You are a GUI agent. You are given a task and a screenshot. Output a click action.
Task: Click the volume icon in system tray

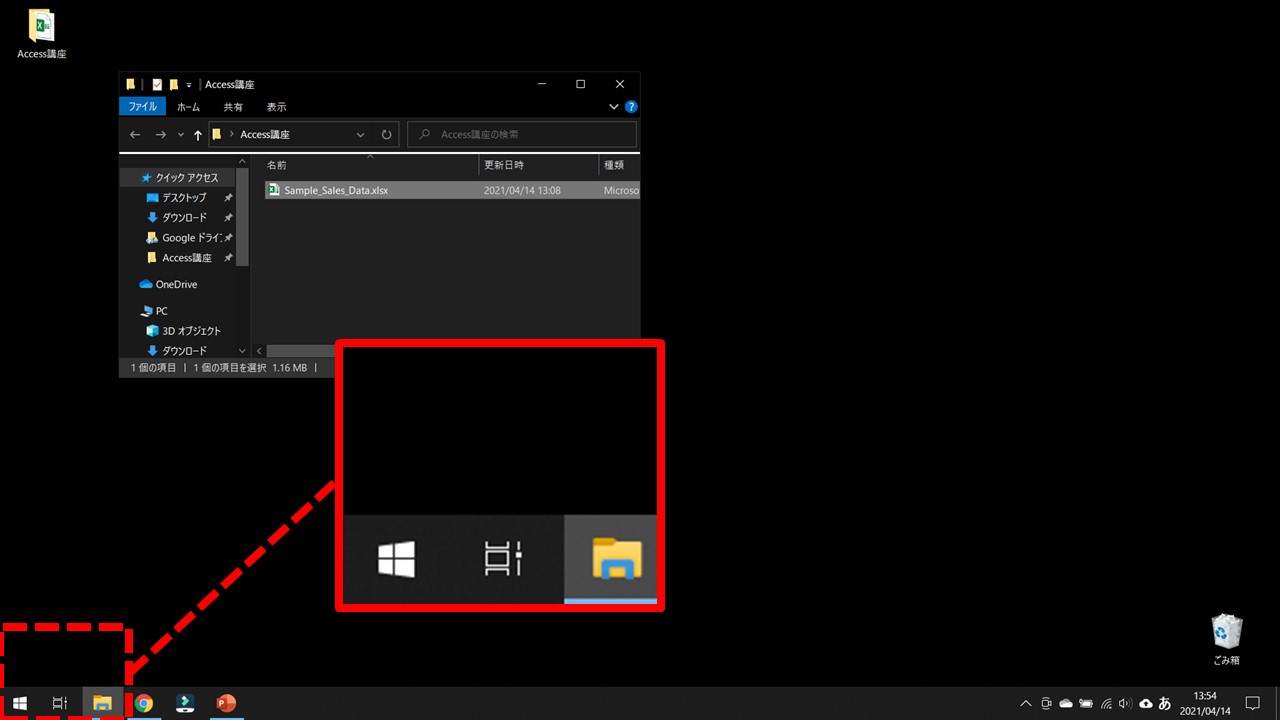(1125, 703)
